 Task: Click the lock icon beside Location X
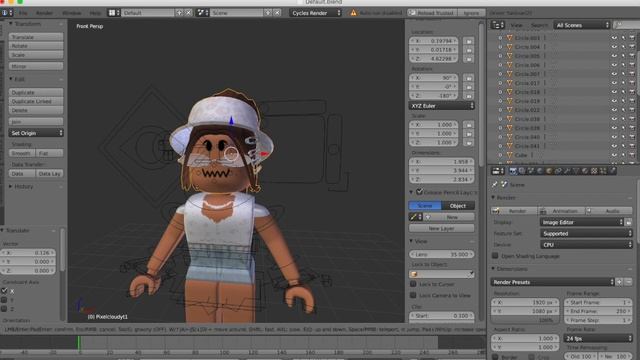coord(469,41)
